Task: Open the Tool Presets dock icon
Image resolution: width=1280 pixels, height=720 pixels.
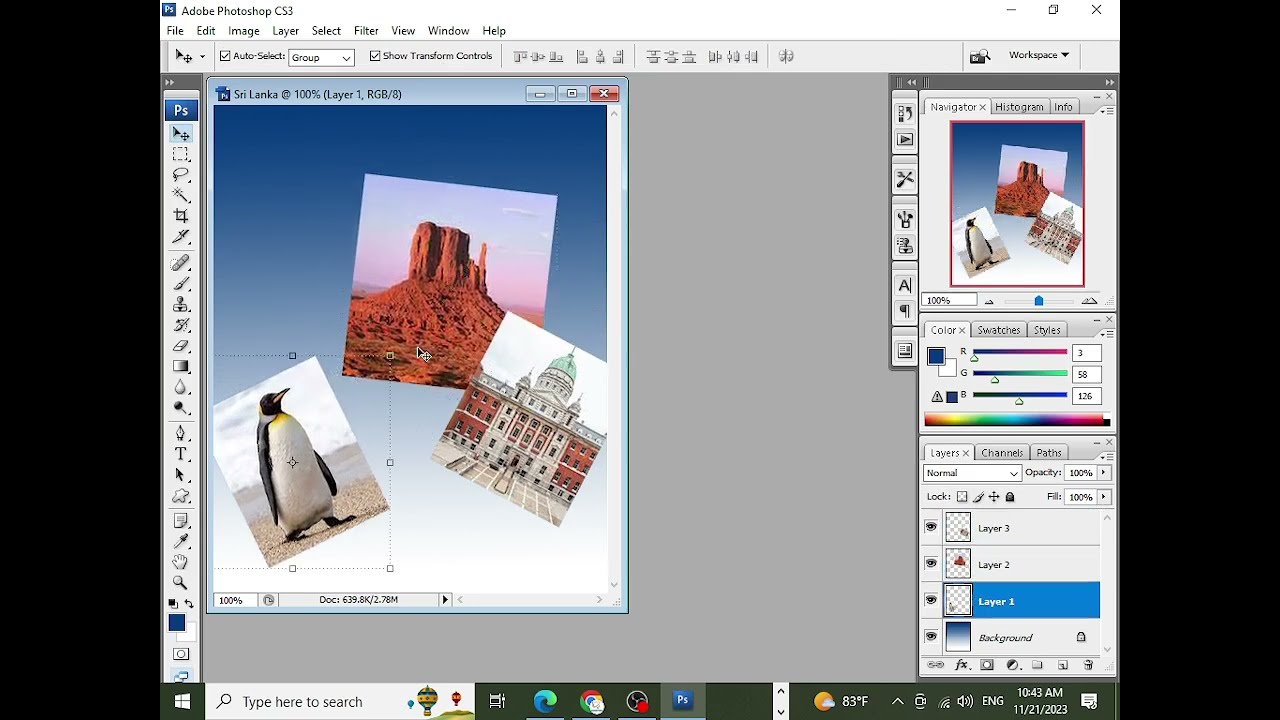Action: pos(905,180)
